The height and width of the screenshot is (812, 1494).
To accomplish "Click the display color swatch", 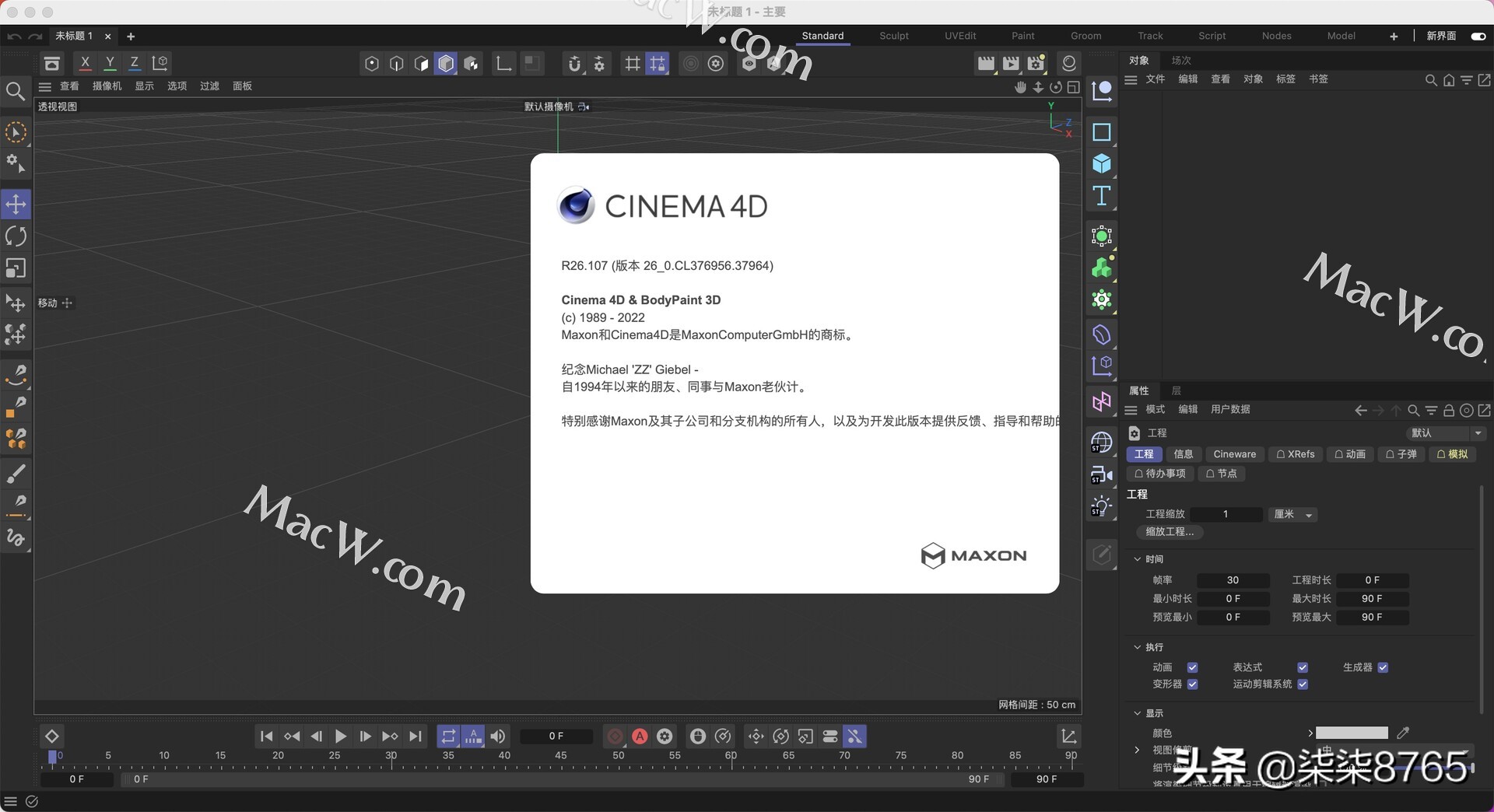I will coord(1352,733).
